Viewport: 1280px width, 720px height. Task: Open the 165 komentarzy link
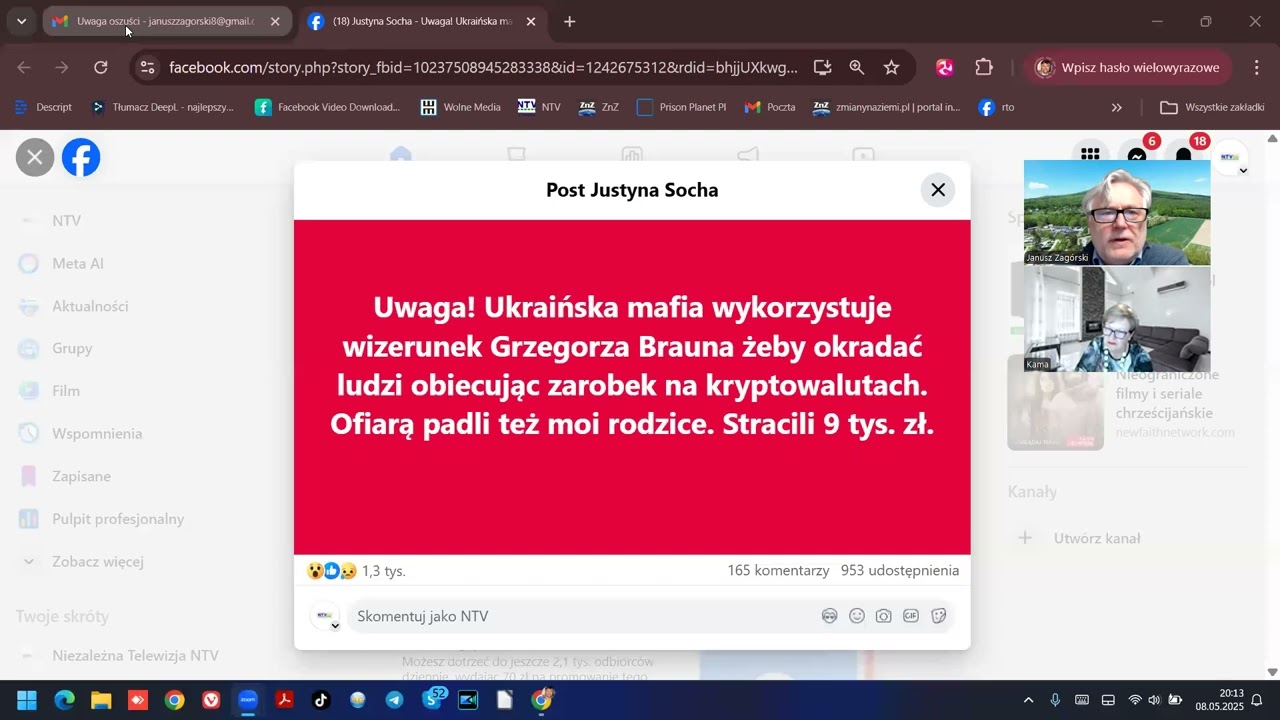778,570
